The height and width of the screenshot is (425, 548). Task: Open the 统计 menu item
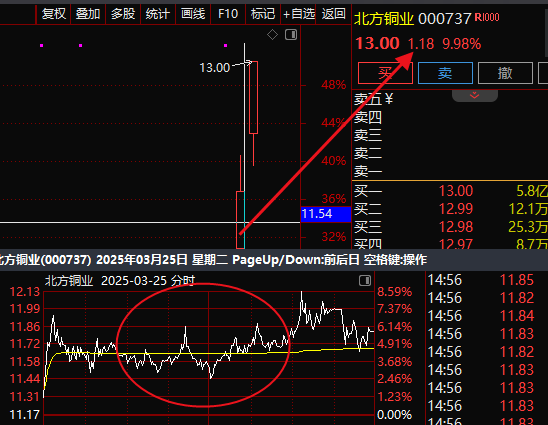(x=158, y=14)
